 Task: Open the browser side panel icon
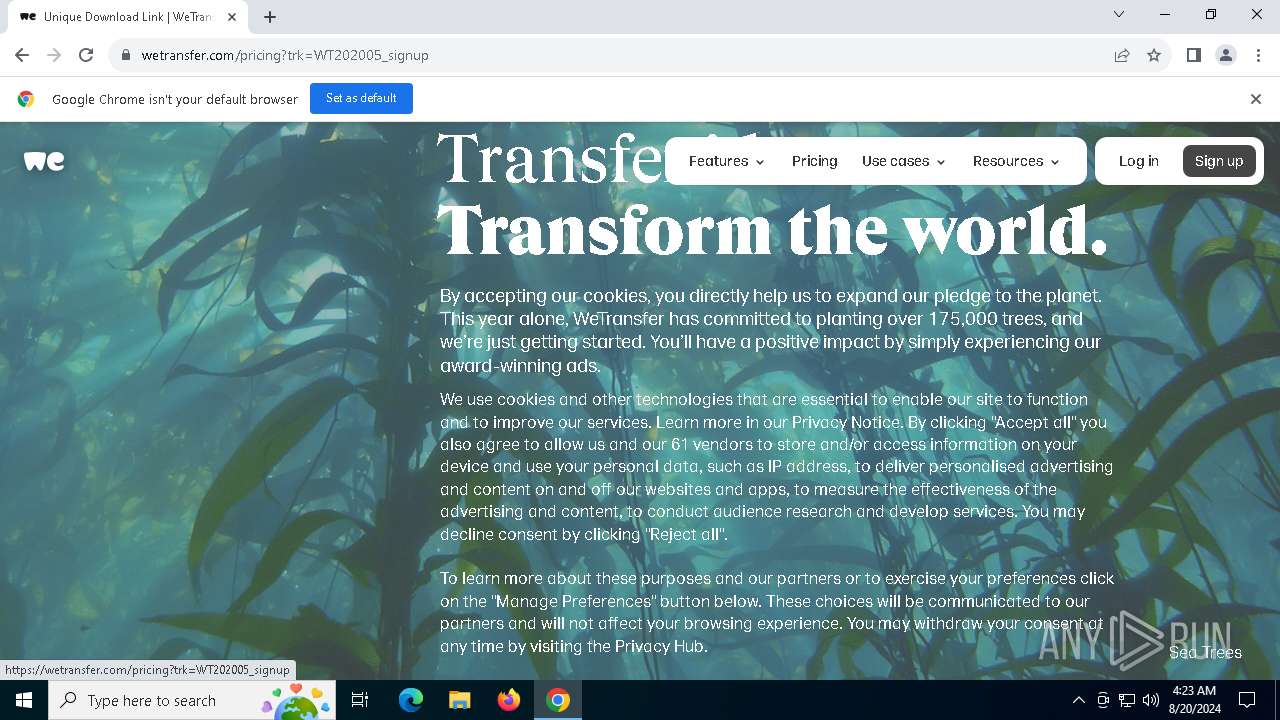point(1194,55)
